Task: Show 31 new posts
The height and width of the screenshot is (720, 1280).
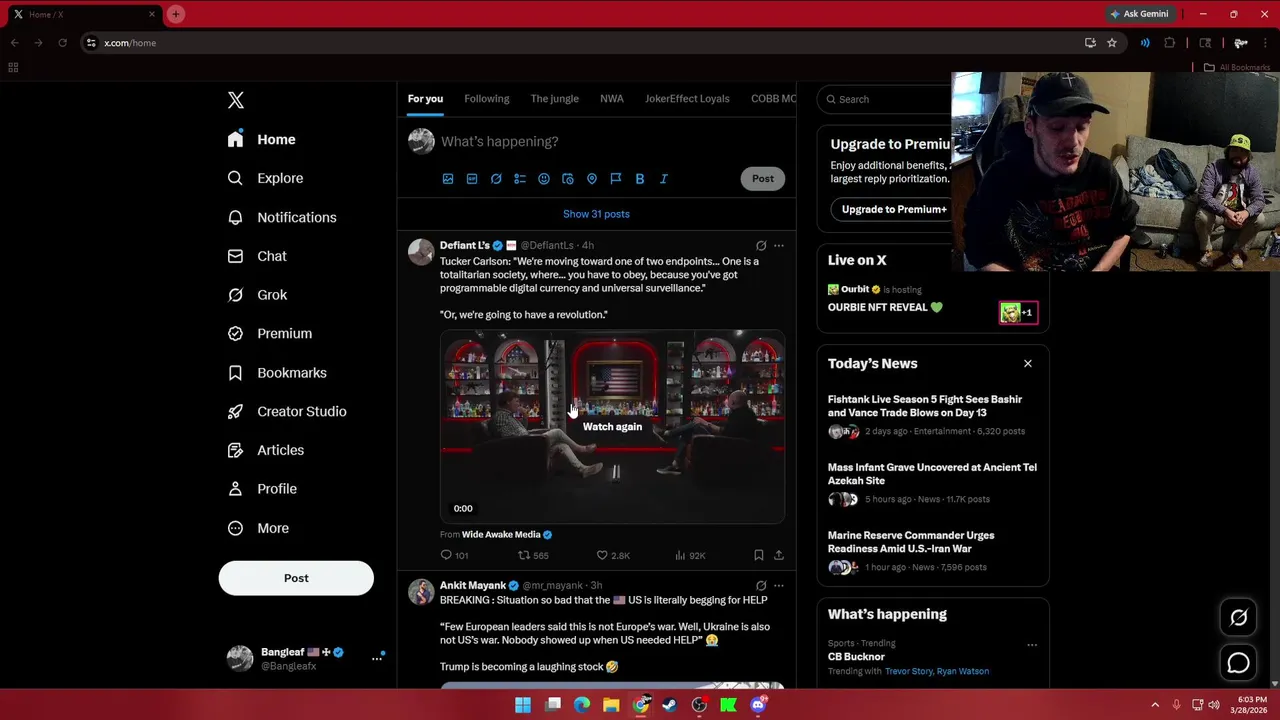Action: point(596,214)
